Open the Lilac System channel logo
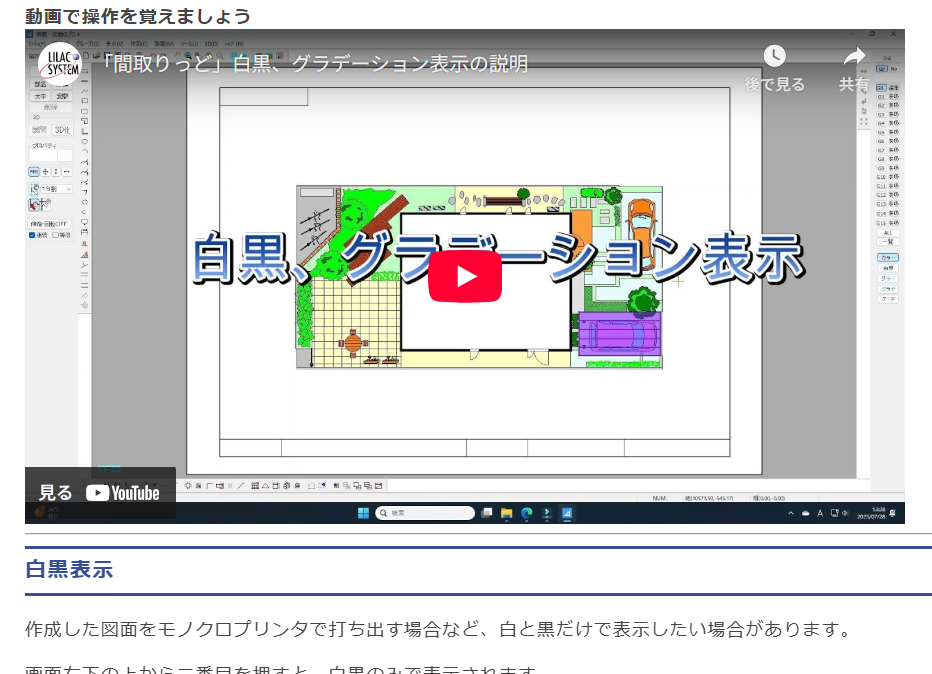 tap(58, 65)
